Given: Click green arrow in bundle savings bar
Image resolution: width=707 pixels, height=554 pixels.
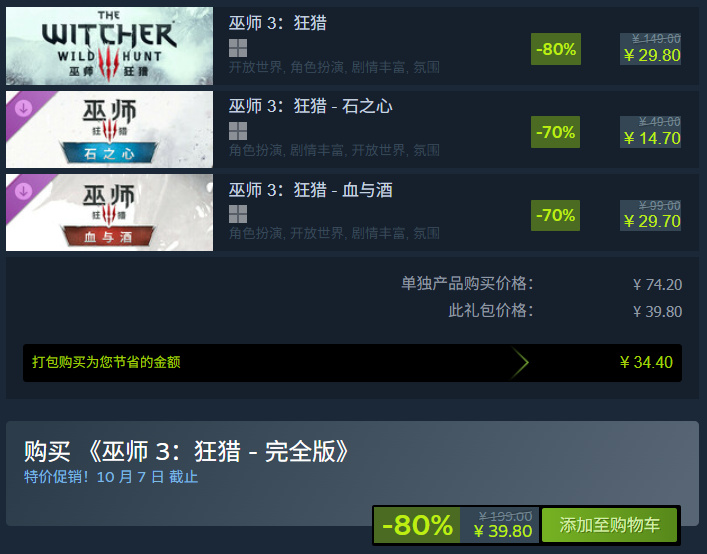Looking at the screenshot, I should click(519, 362).
